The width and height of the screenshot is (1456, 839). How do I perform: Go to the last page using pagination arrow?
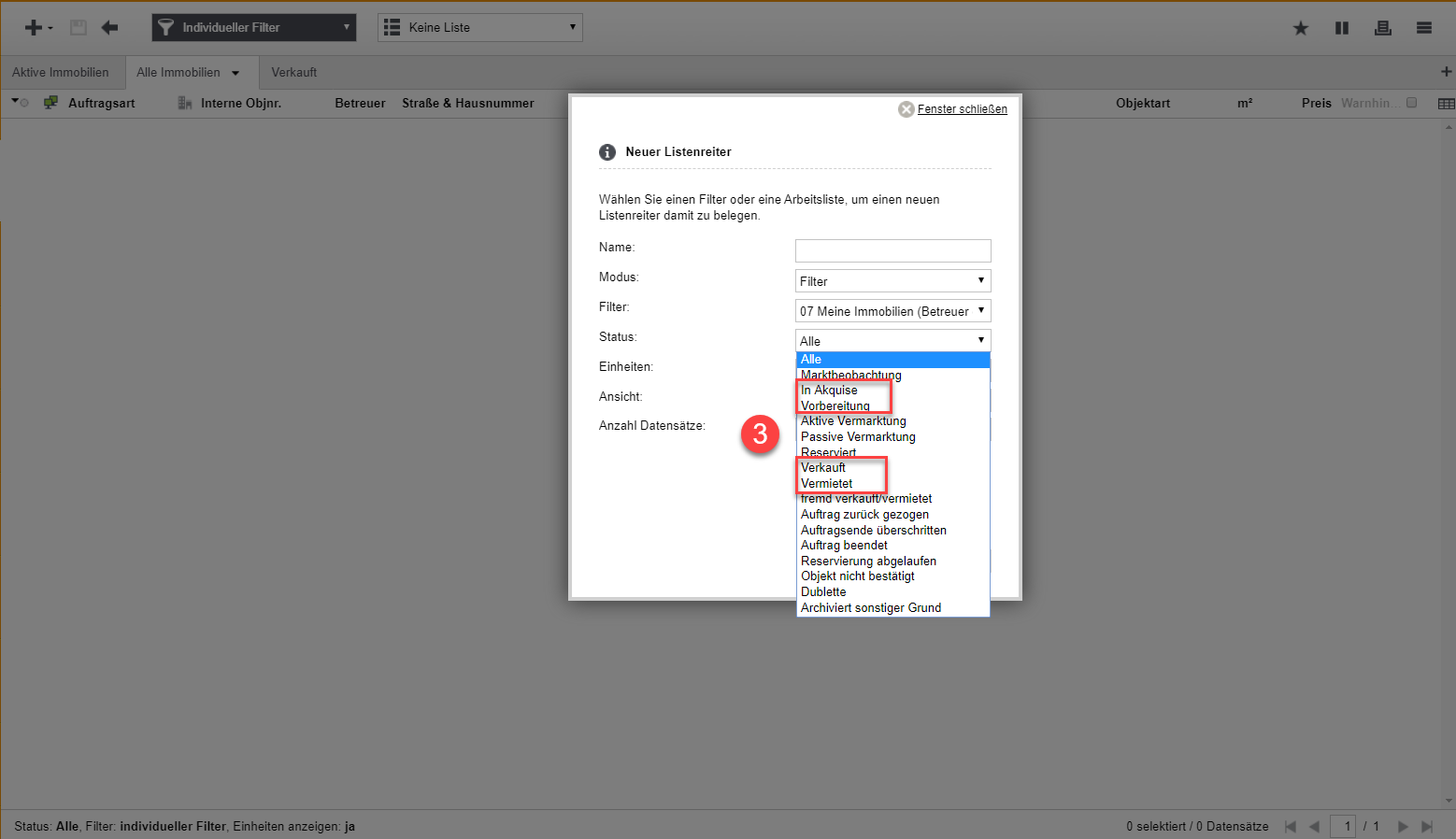[1426, 827]
